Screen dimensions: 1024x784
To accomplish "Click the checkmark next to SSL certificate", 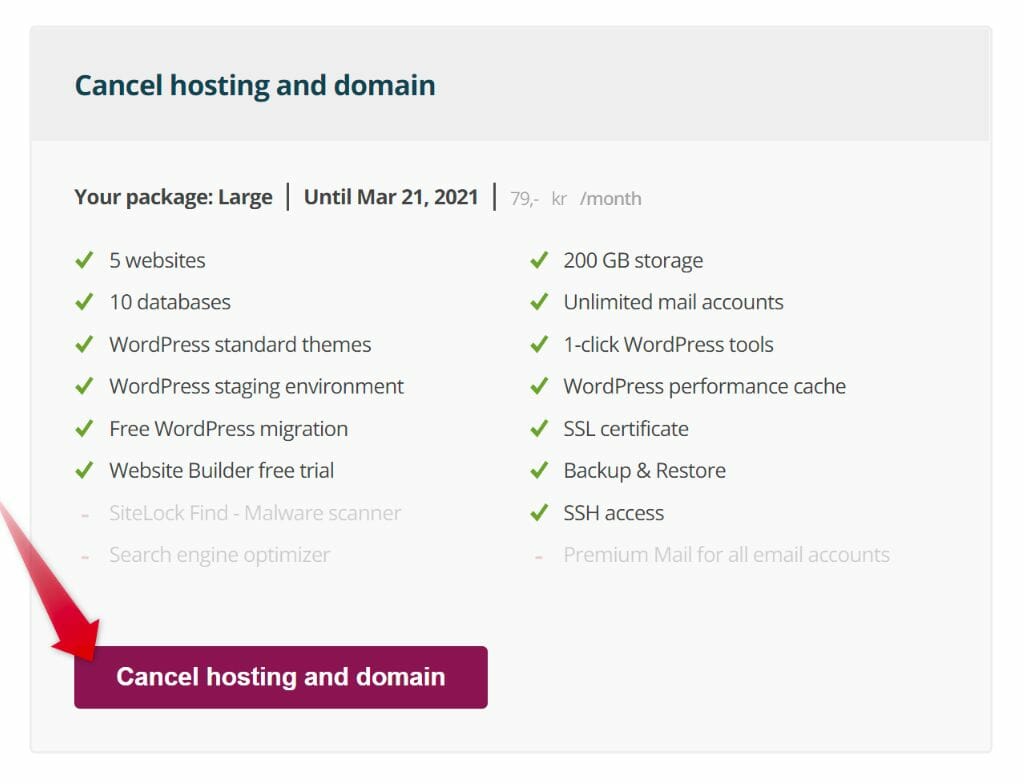I will (540, 428).
